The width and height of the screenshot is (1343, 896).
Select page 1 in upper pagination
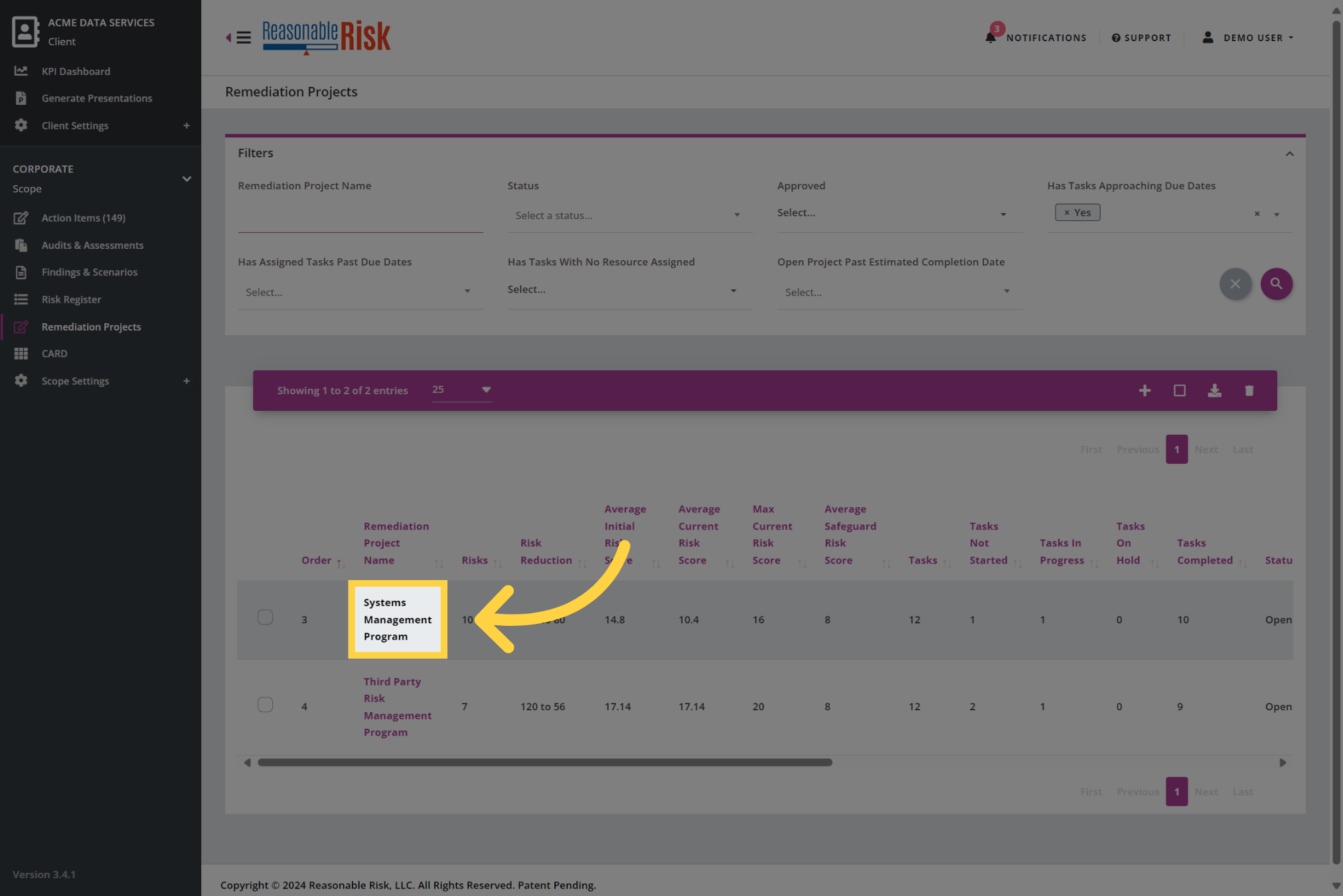[x=1176, y=449]
